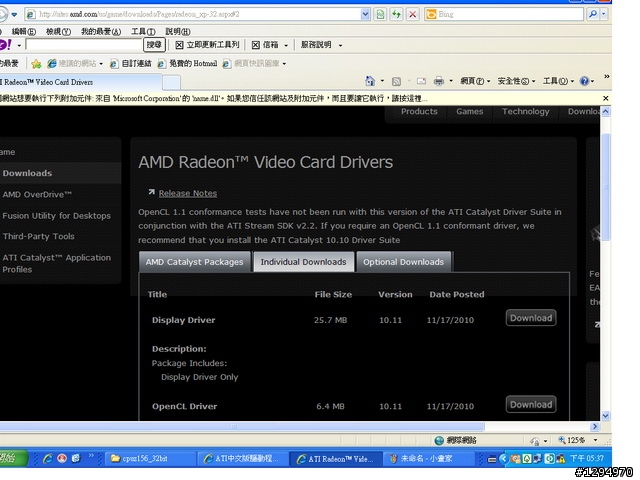Switch to 未命名 - 小畫家 taskbar window
This screenshot has width=640, height=480.
click(430, 459)
